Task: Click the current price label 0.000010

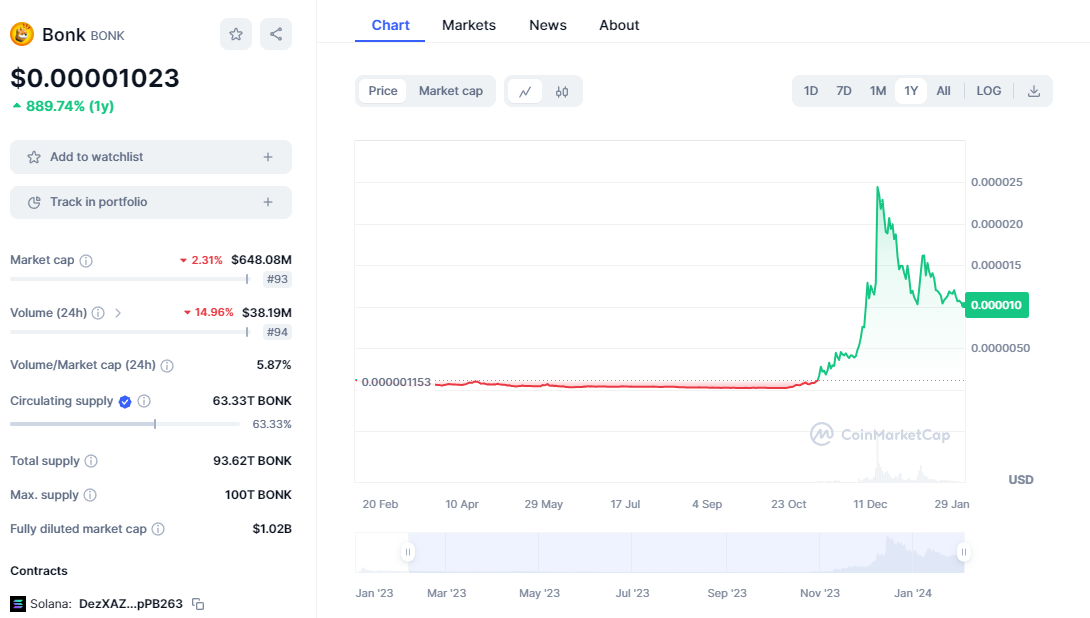Action: 996,305
